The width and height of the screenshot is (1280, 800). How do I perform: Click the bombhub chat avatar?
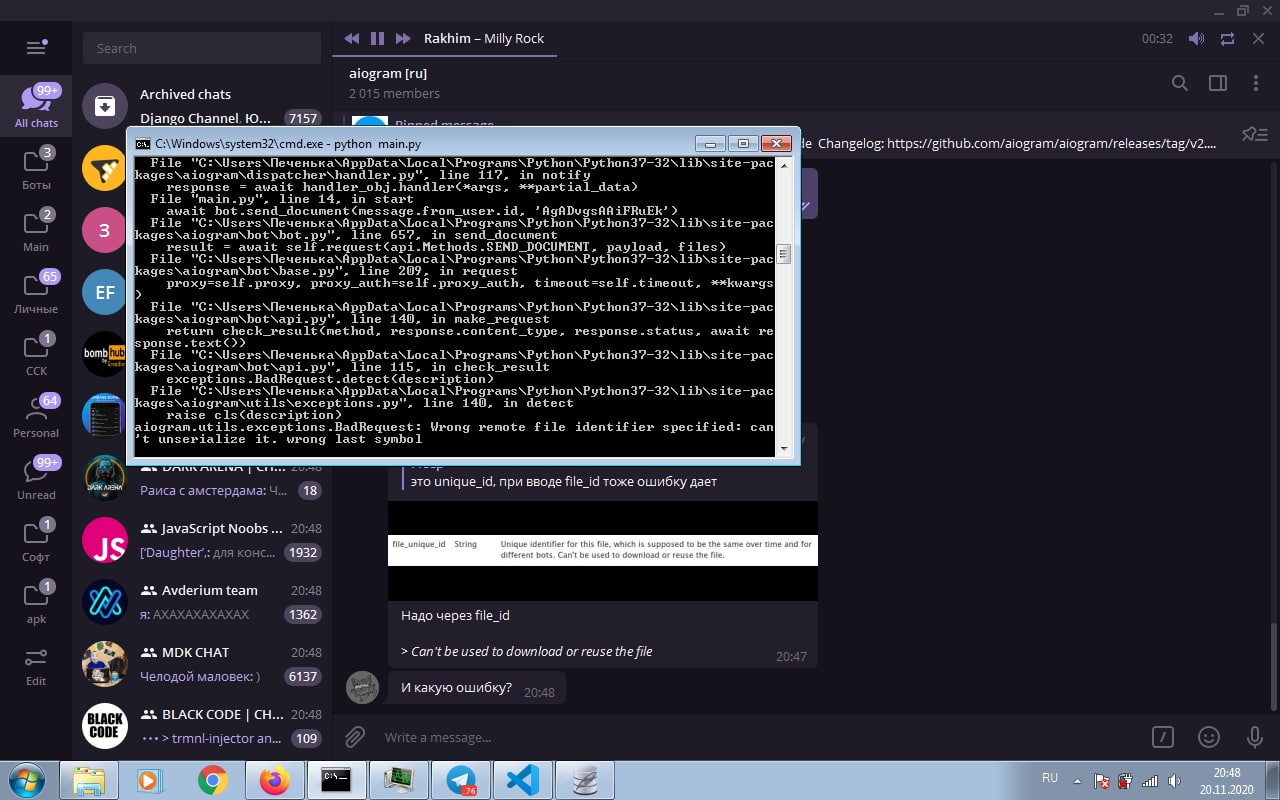point(104,354)
